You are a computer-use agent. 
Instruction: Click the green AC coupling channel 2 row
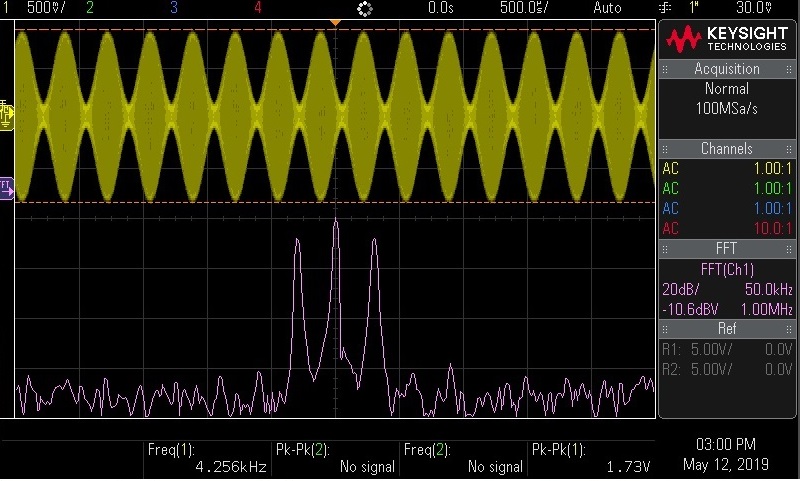pos(727,188)
